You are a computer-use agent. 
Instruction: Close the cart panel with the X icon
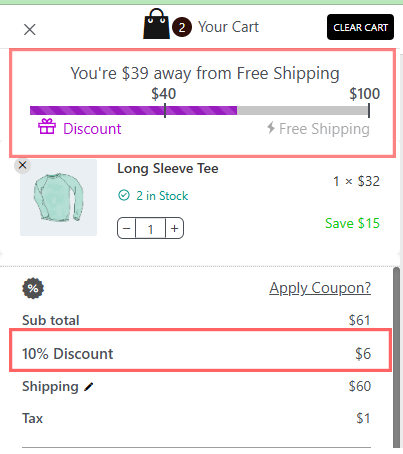point(30,30)
